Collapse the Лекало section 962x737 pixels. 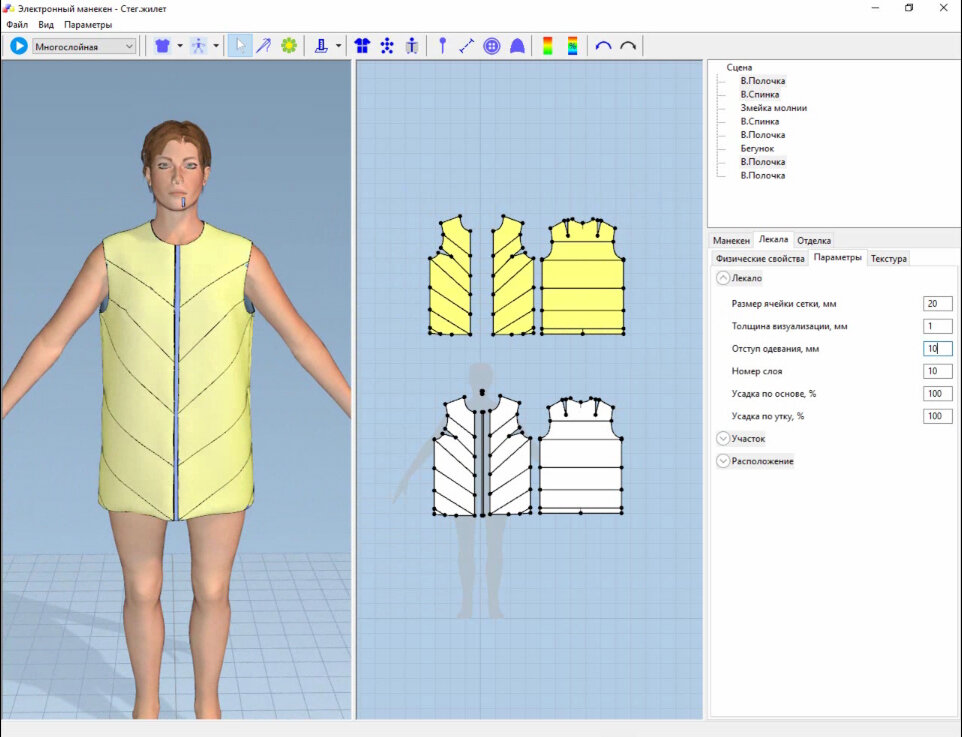point(723,278)
